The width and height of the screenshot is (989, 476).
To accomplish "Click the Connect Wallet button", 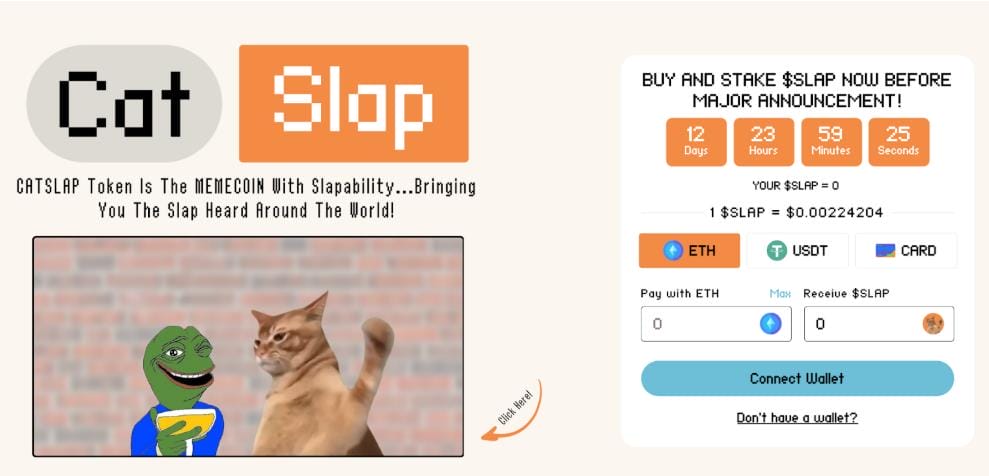I will pos(797,378).
